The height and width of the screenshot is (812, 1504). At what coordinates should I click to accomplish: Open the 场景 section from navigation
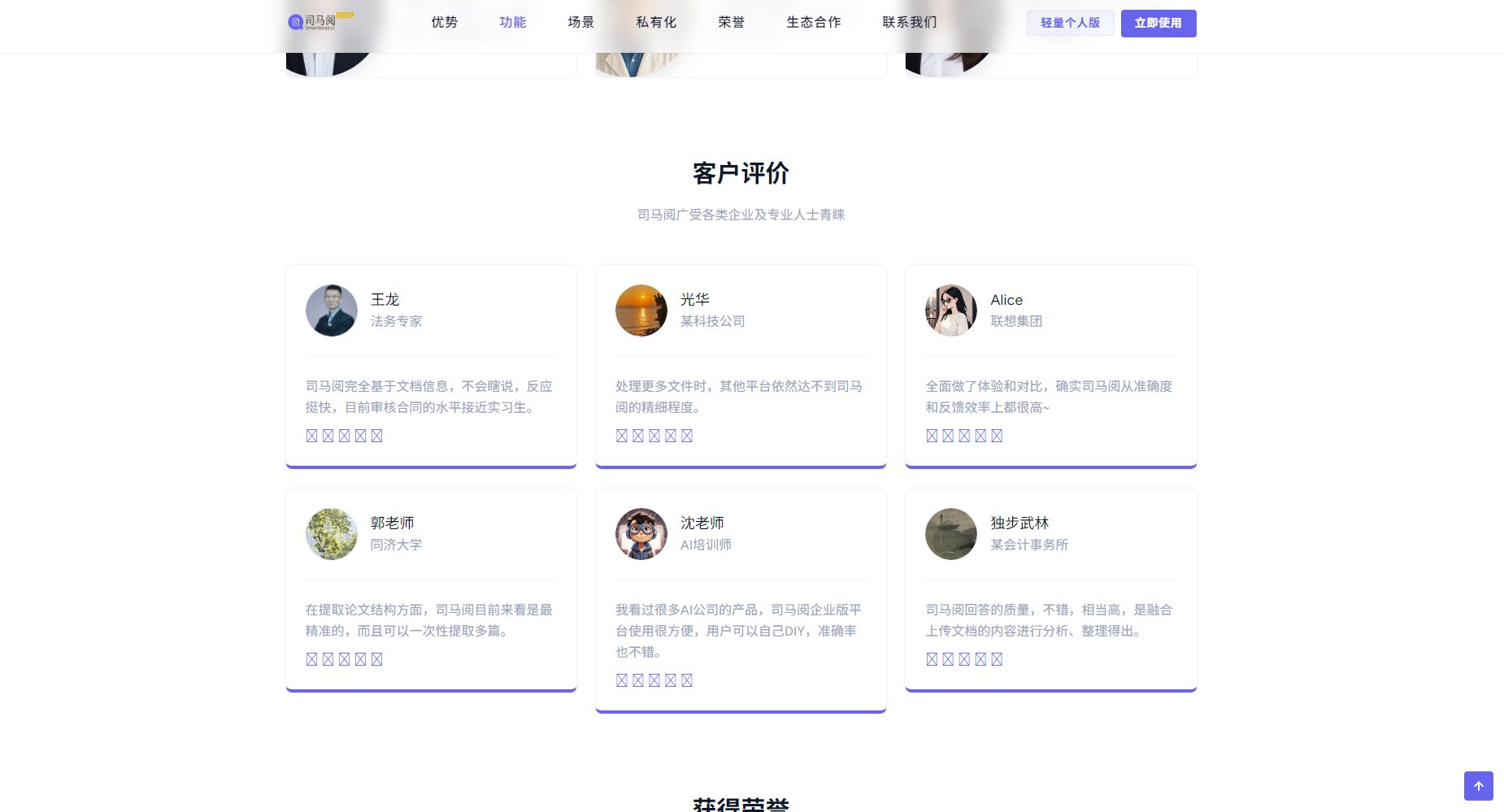(x=580, y=22)
